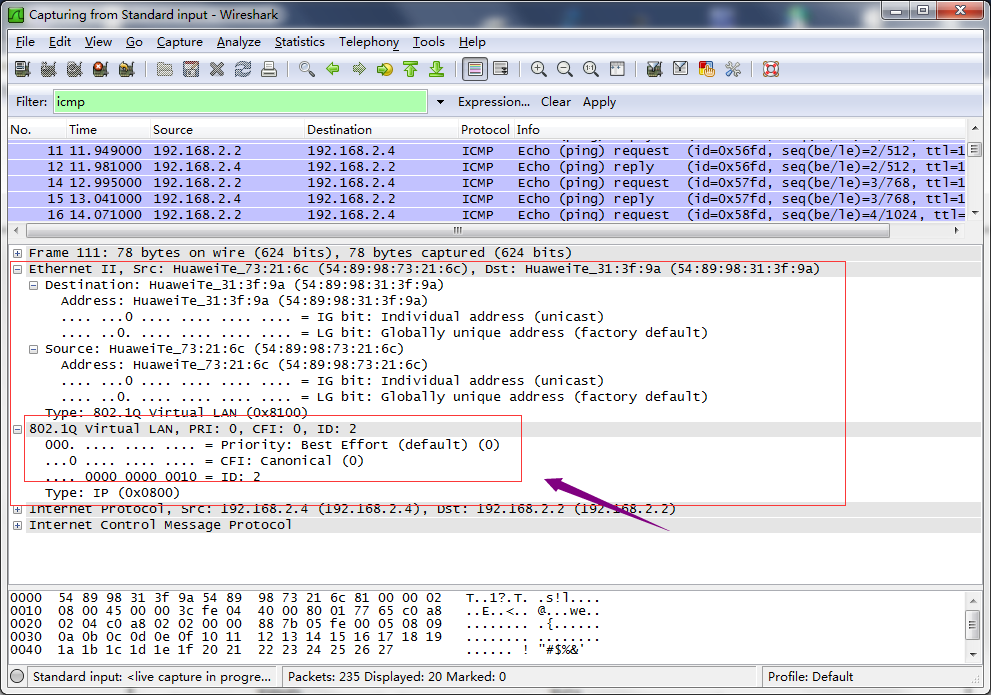Open the Analyze menu
Viewport: 991px width, 695px height.
point(238,42)
